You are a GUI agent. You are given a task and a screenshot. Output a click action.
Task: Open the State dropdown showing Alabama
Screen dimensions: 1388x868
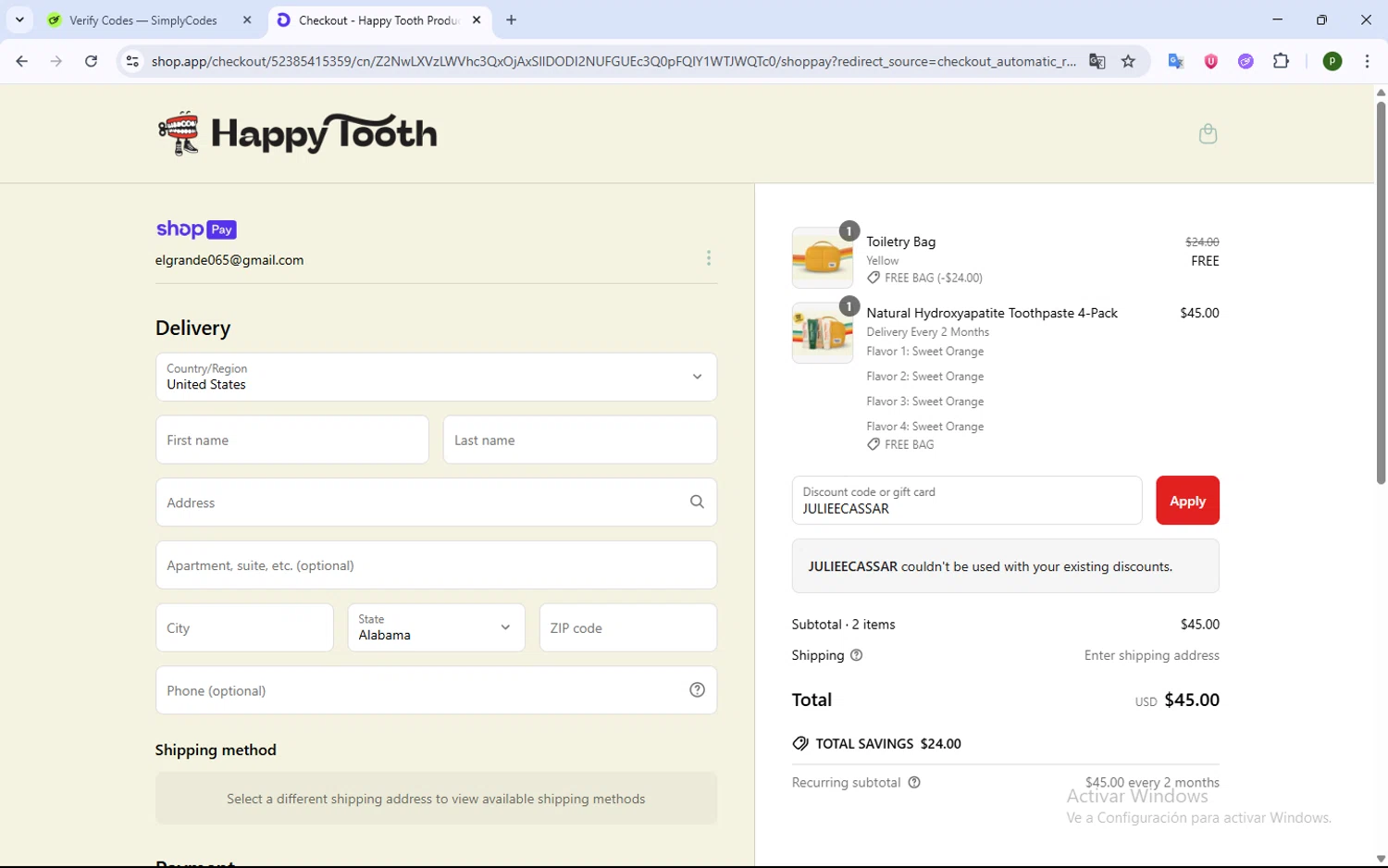[x=436, y=627]
